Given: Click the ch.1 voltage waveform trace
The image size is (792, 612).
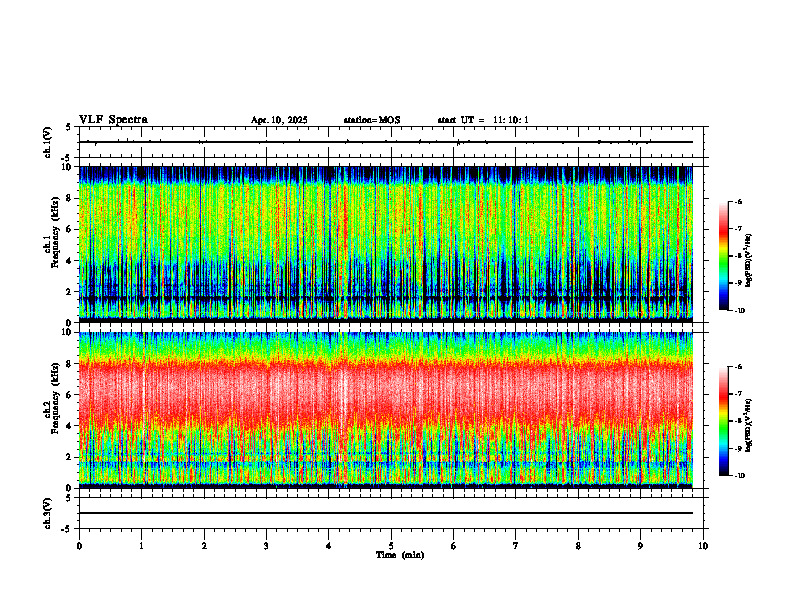Looking at the screenshot, I should coord(386,142).
